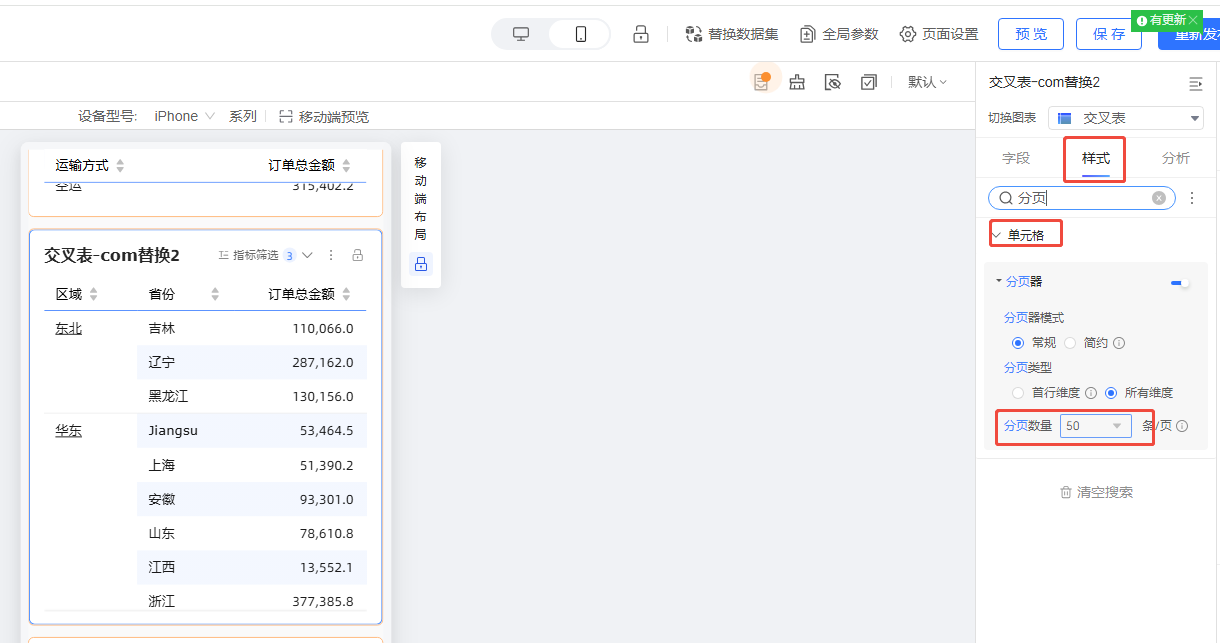Screen dimensions: 1220x643
Task: Collapse the right panel via title icon
Action: click(x=1195, y=83)
